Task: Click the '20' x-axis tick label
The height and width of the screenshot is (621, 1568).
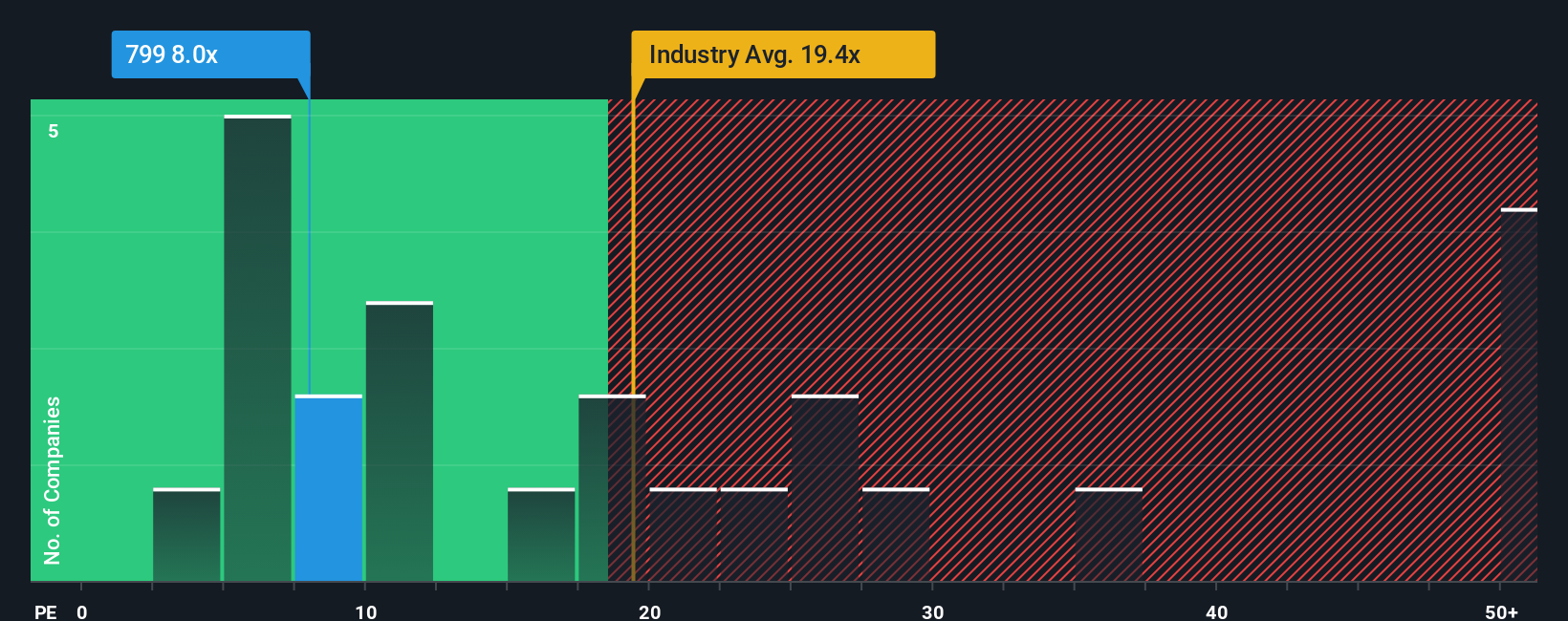Action: click(649, 612)
